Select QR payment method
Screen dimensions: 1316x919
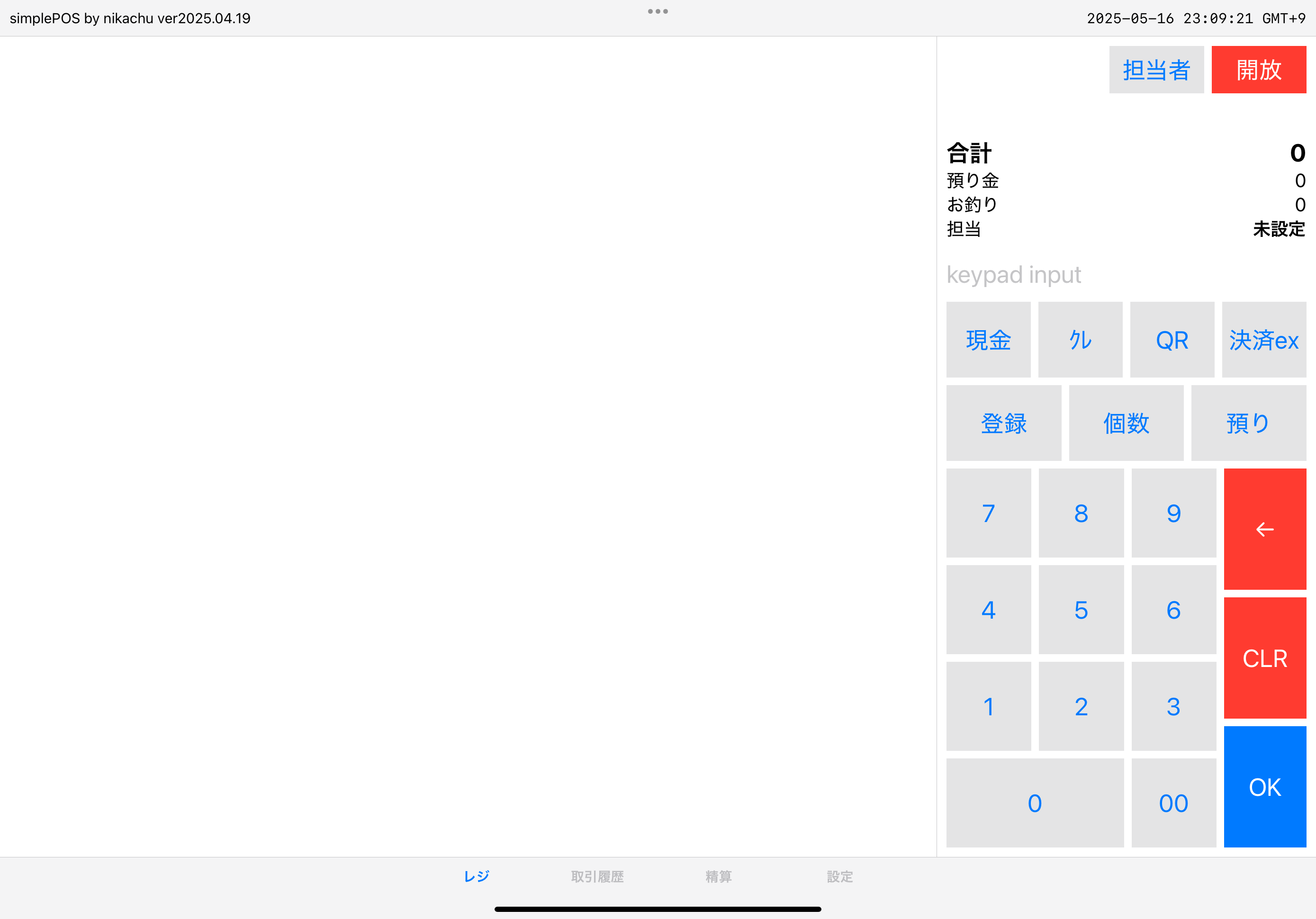point(1172,340)
